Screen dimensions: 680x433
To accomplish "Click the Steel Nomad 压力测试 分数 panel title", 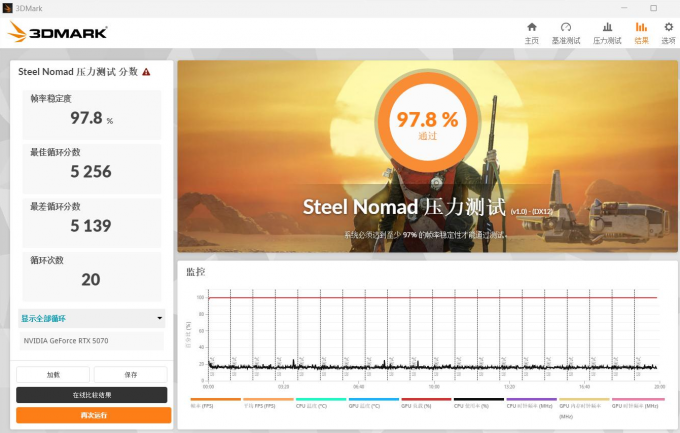I will click(78, 72).
